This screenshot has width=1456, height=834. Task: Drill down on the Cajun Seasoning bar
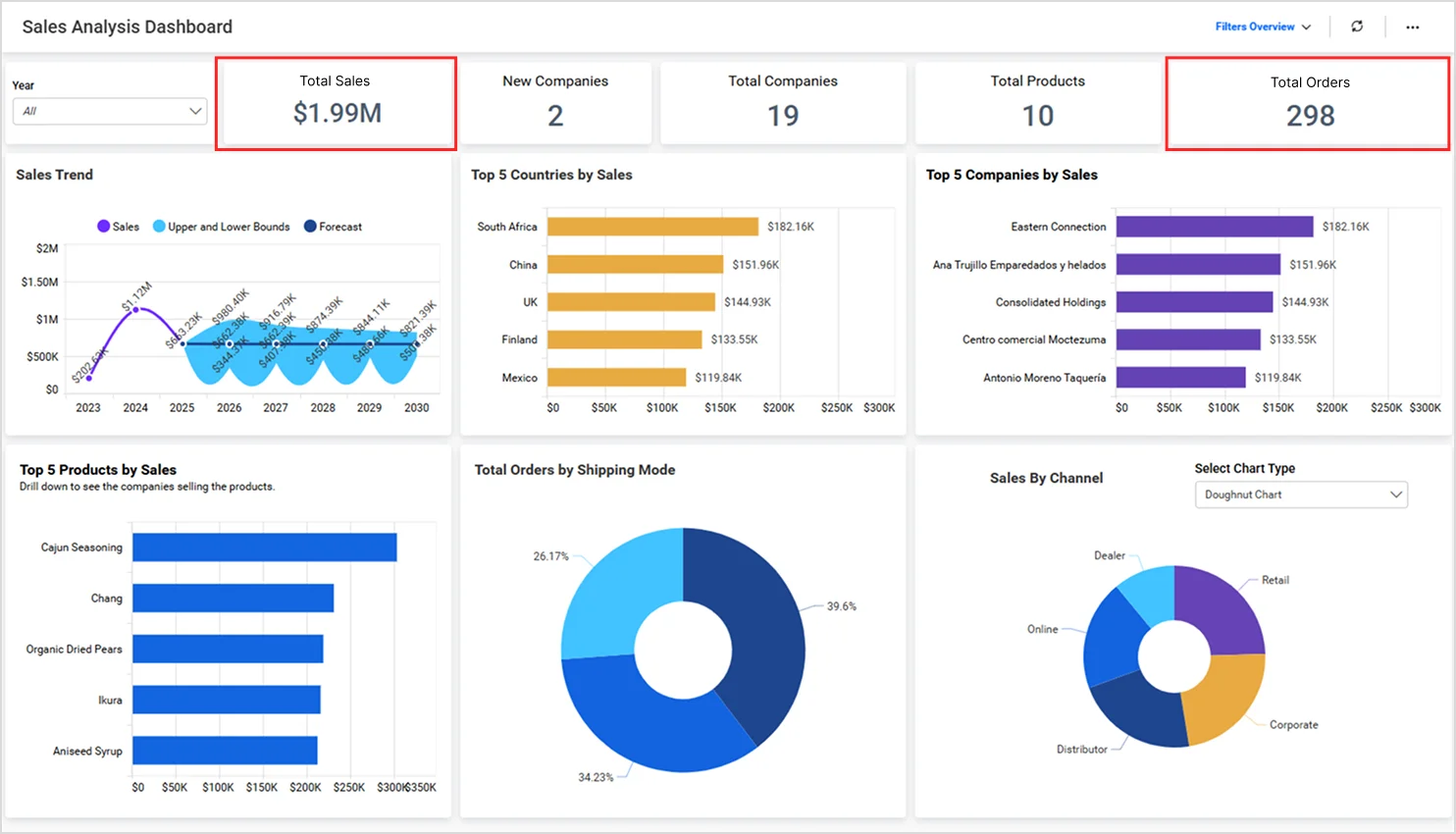click(x=265, y=547)
